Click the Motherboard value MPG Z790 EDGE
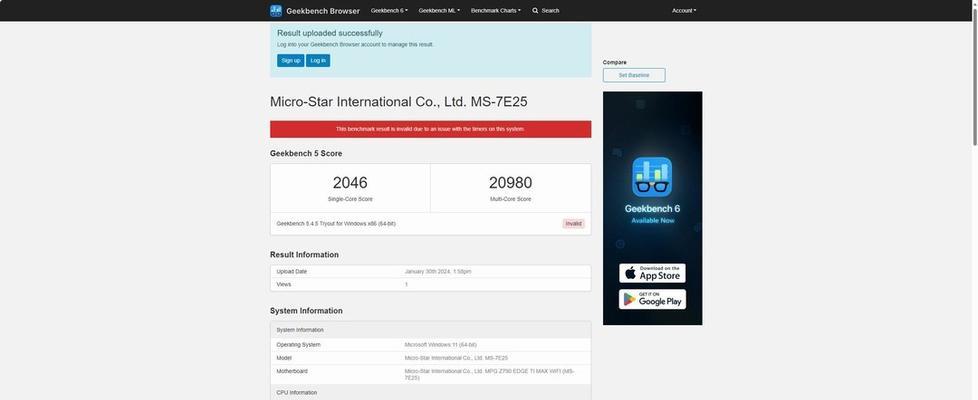The height and width of the screenshot is (400, 978). coord(490,374)
